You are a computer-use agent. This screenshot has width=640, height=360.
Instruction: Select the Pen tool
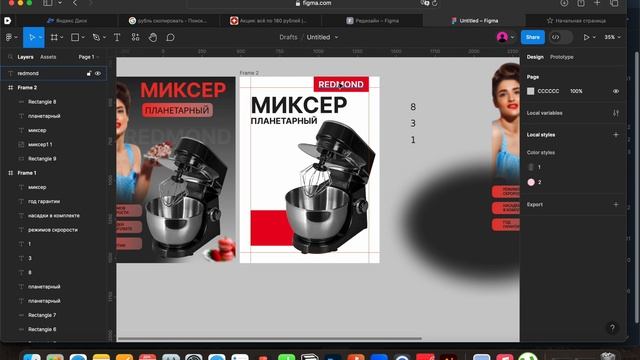coord(96,38)
